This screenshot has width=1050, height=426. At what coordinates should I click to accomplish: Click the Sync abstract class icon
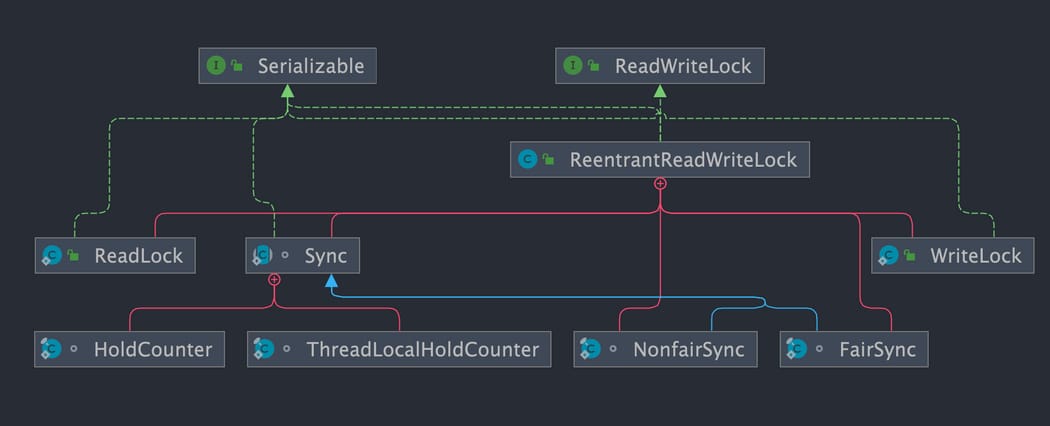coord(262,255)
